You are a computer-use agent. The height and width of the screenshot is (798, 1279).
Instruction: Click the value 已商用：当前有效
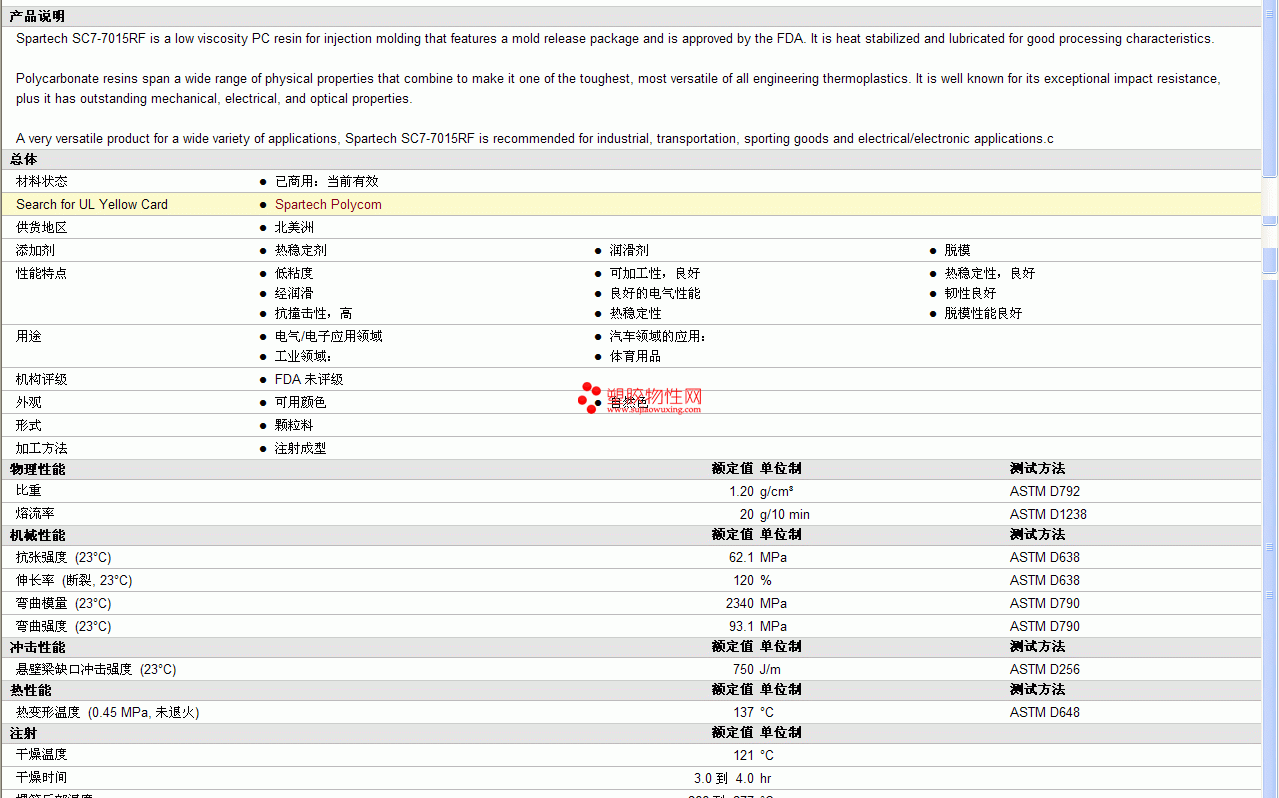tap(327, 181)
